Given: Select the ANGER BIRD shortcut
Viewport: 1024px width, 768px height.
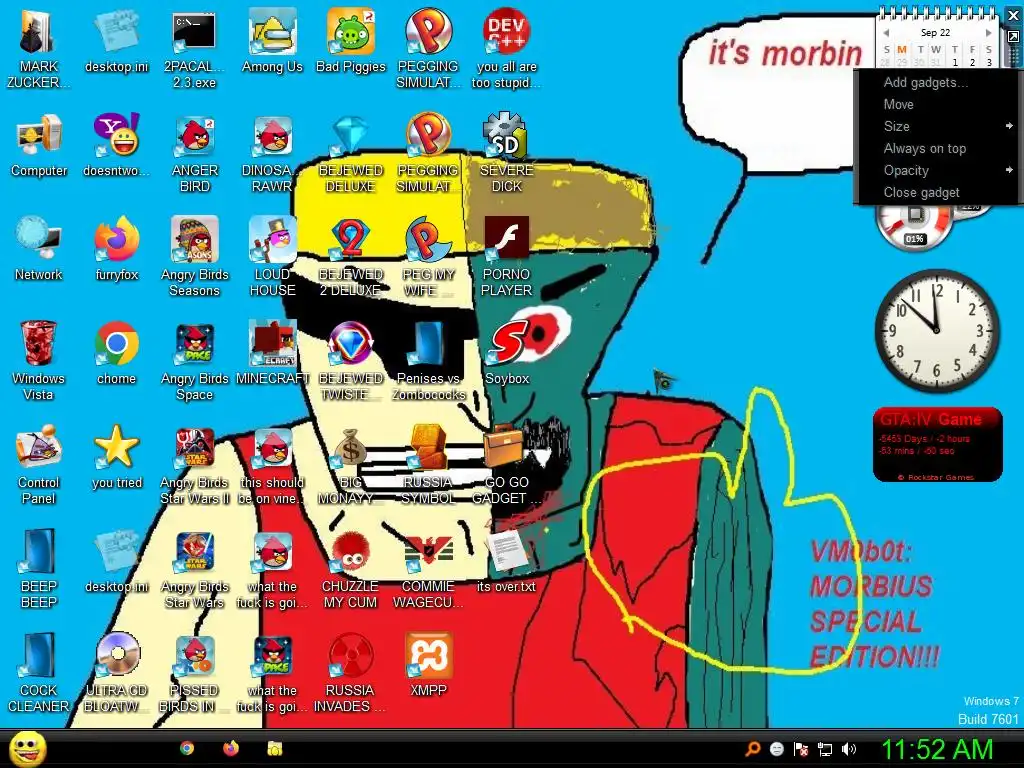Looking at the screenshot, I should point(195,153).
